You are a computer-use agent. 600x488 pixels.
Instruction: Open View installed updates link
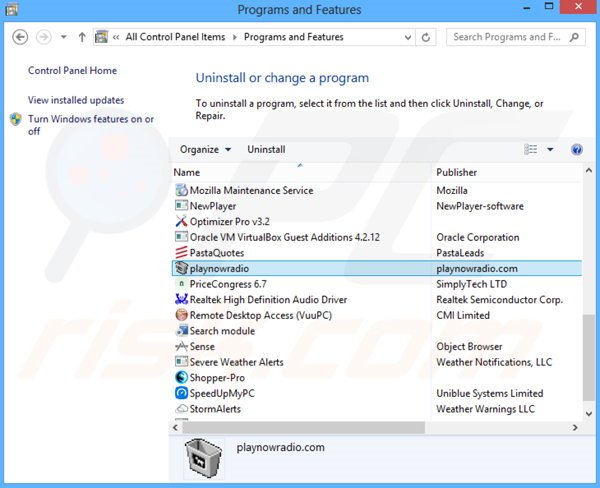pyautogui.click(x=76, y=100)
